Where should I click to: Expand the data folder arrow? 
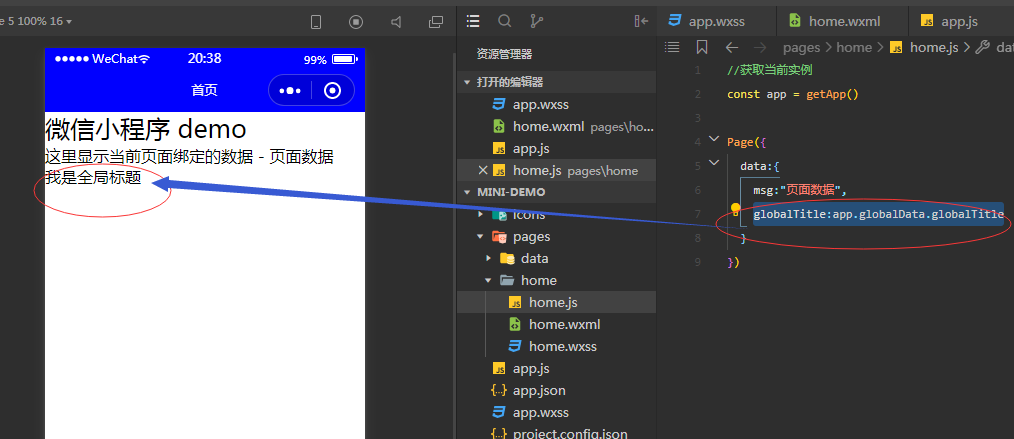[x=489, y=258]
